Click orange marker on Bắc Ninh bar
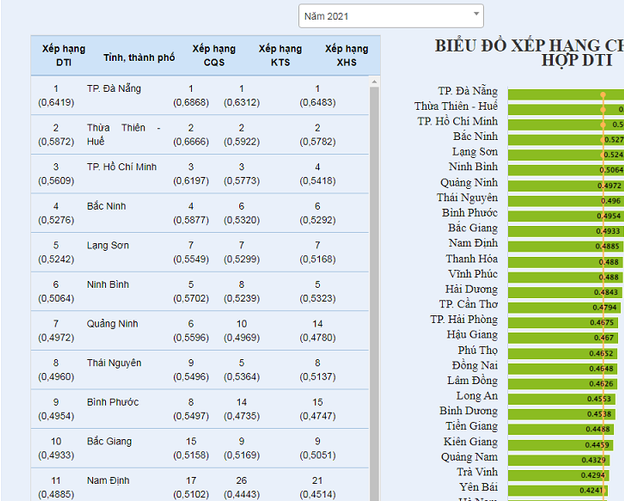Screen dimensions: 624x501 tap(602, 139)
